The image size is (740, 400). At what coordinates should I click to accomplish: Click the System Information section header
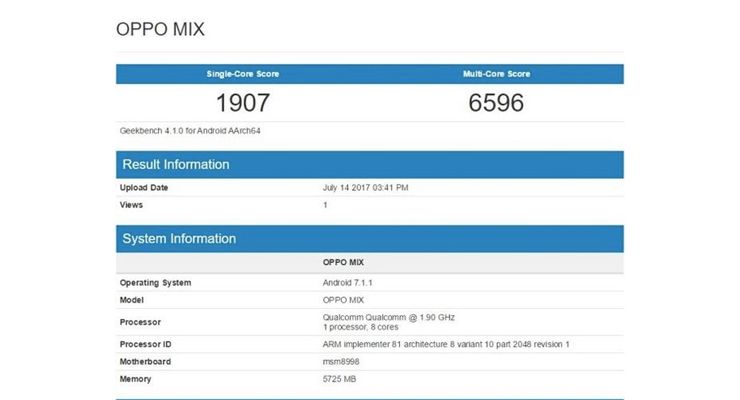click(x=179, y=239)
